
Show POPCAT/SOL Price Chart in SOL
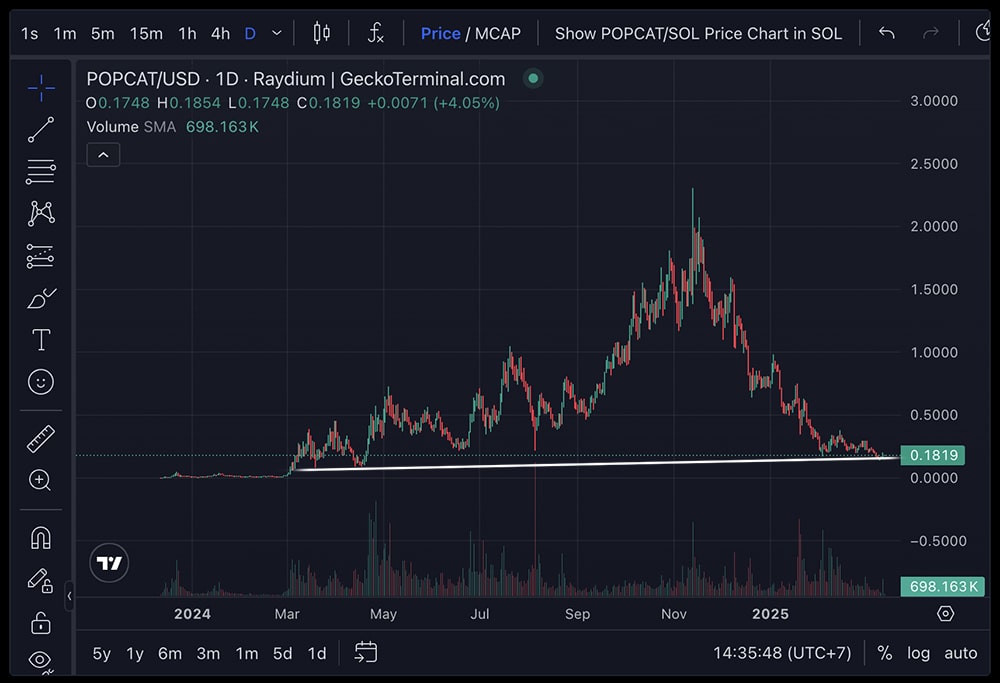698,33
